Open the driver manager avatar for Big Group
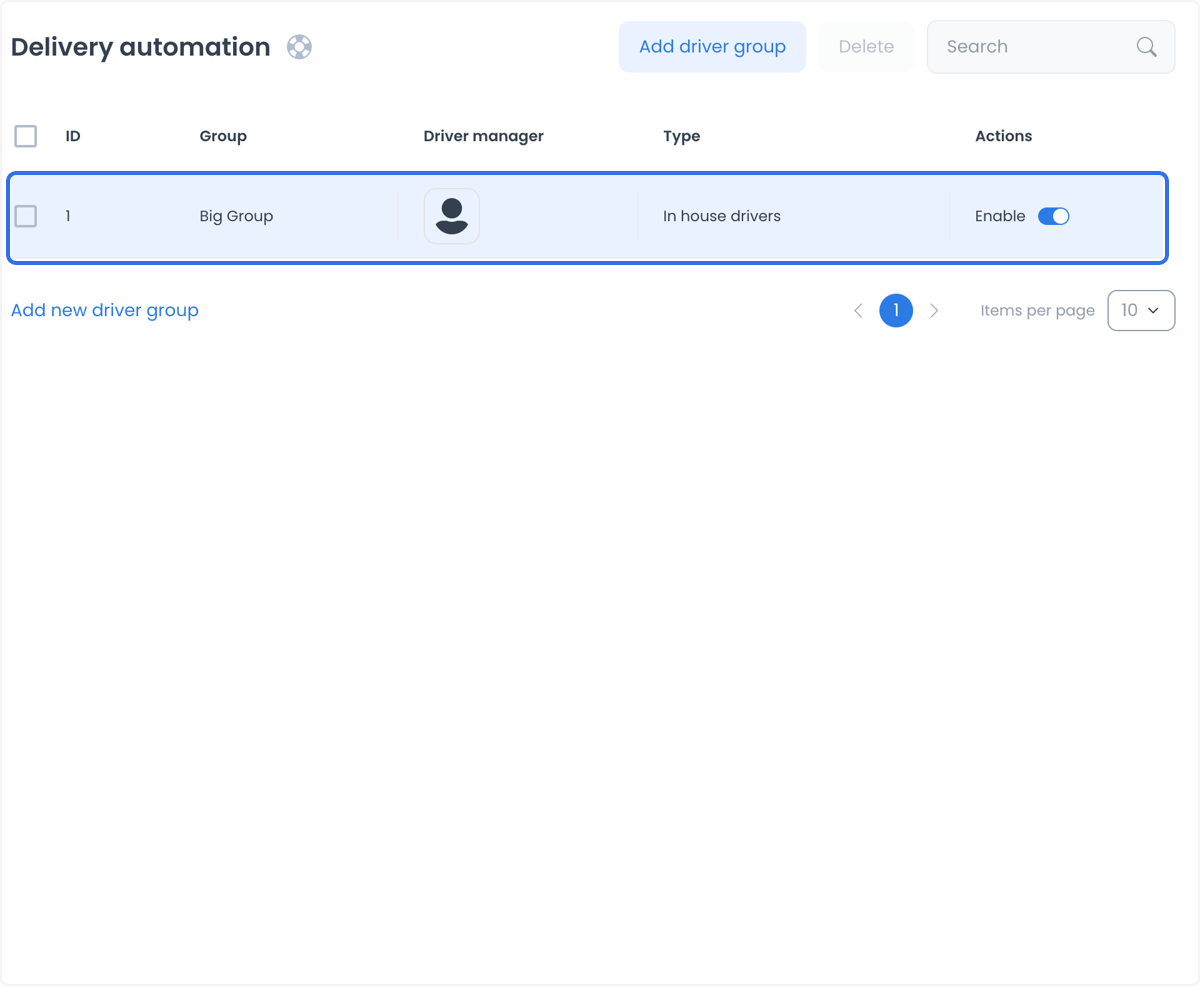The width and height of the screenshot is (1200, 986). (452, 216)
